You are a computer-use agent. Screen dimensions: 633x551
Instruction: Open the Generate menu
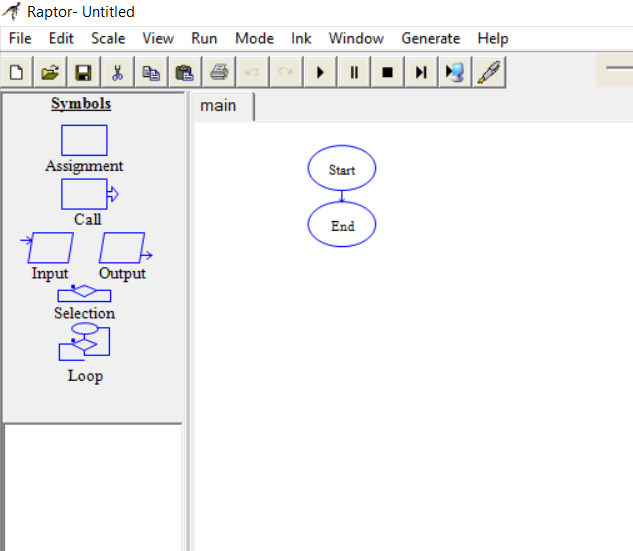[x=431, y=39]
